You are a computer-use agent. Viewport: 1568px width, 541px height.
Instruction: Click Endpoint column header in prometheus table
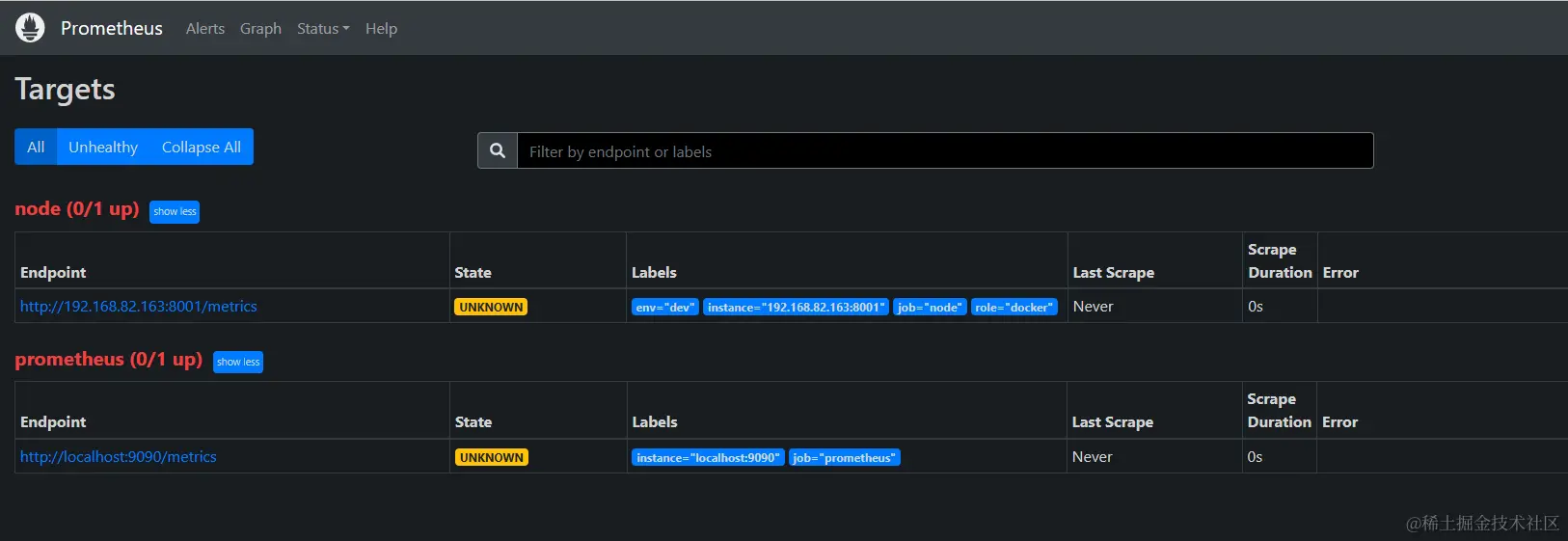tap(53, 421)
